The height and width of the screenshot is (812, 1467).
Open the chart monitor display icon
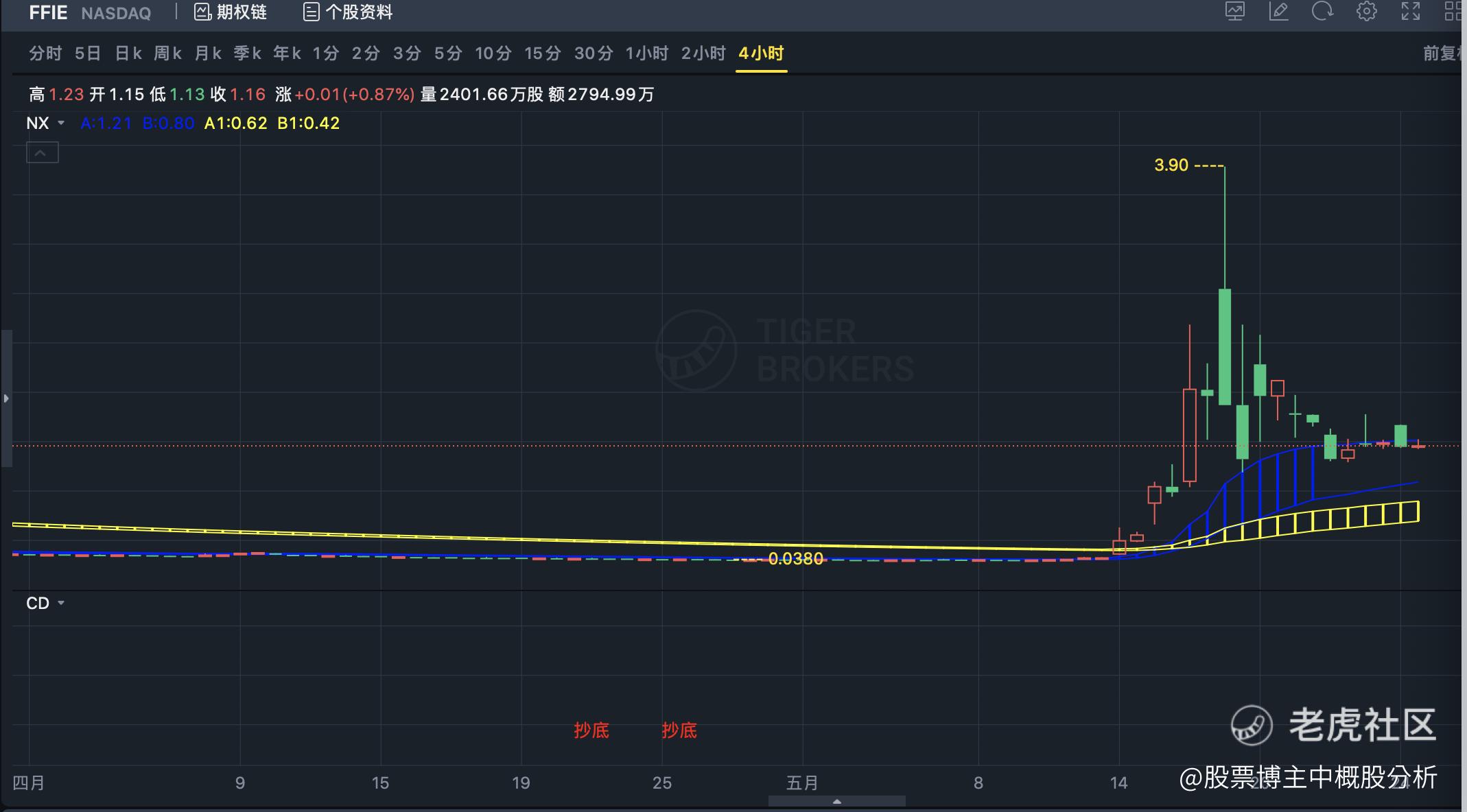click(x=1235, y=12)
